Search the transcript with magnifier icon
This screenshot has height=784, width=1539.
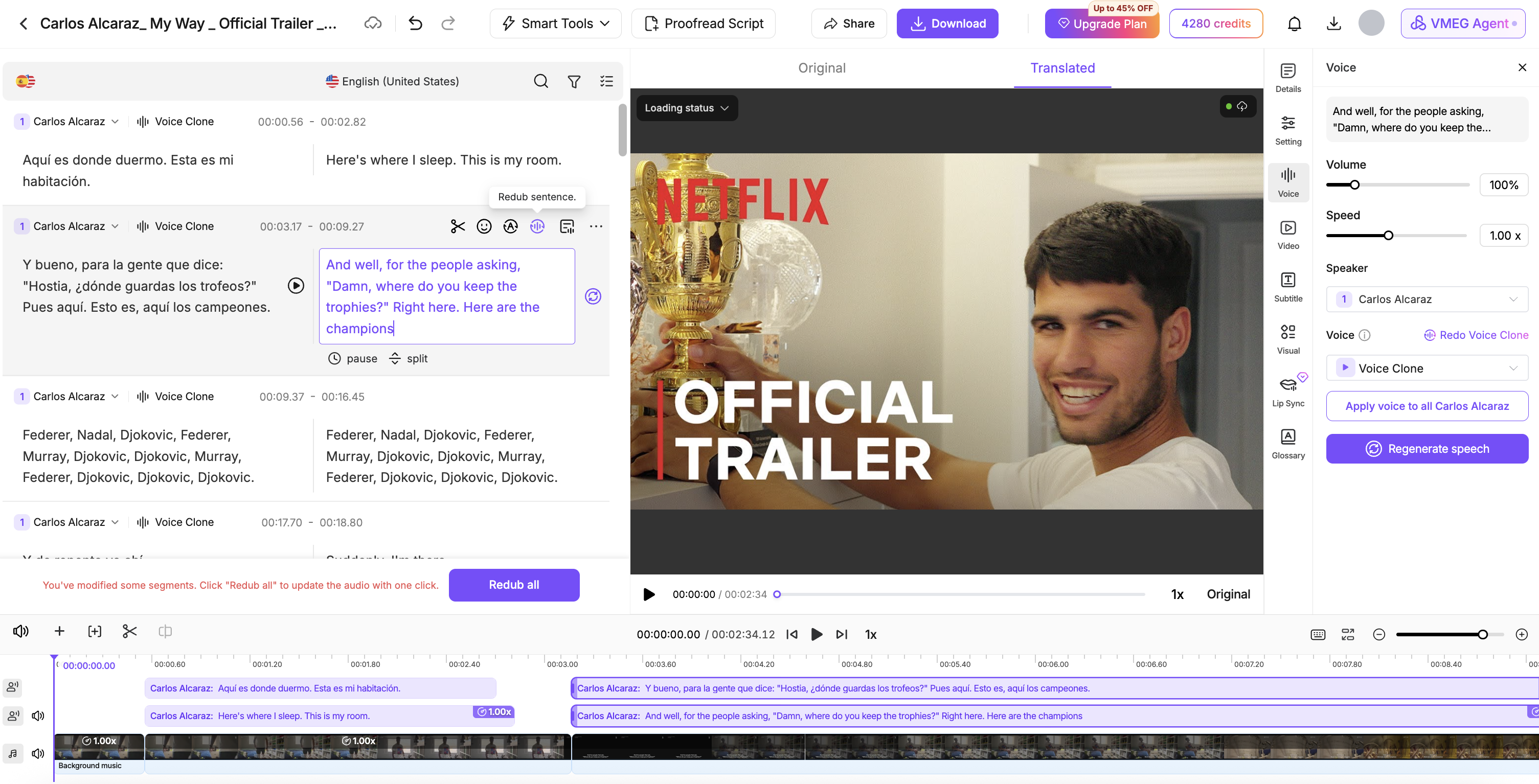(x=540, y=81)
